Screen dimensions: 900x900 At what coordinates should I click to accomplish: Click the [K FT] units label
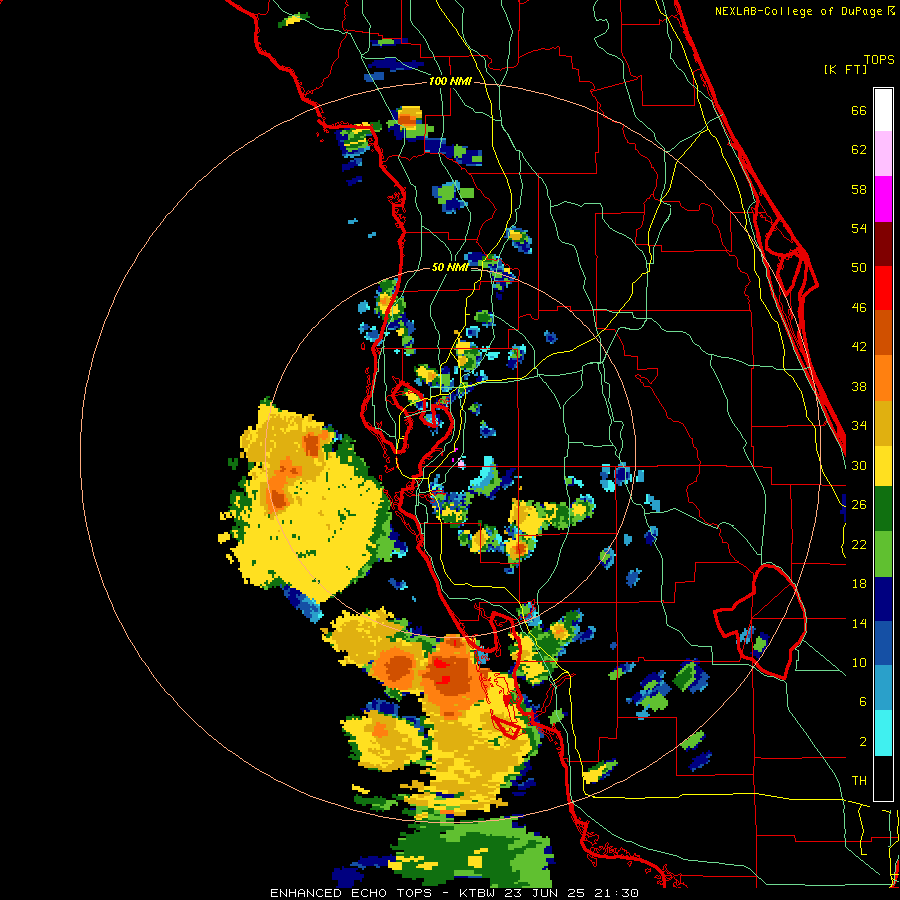point(845,70)
